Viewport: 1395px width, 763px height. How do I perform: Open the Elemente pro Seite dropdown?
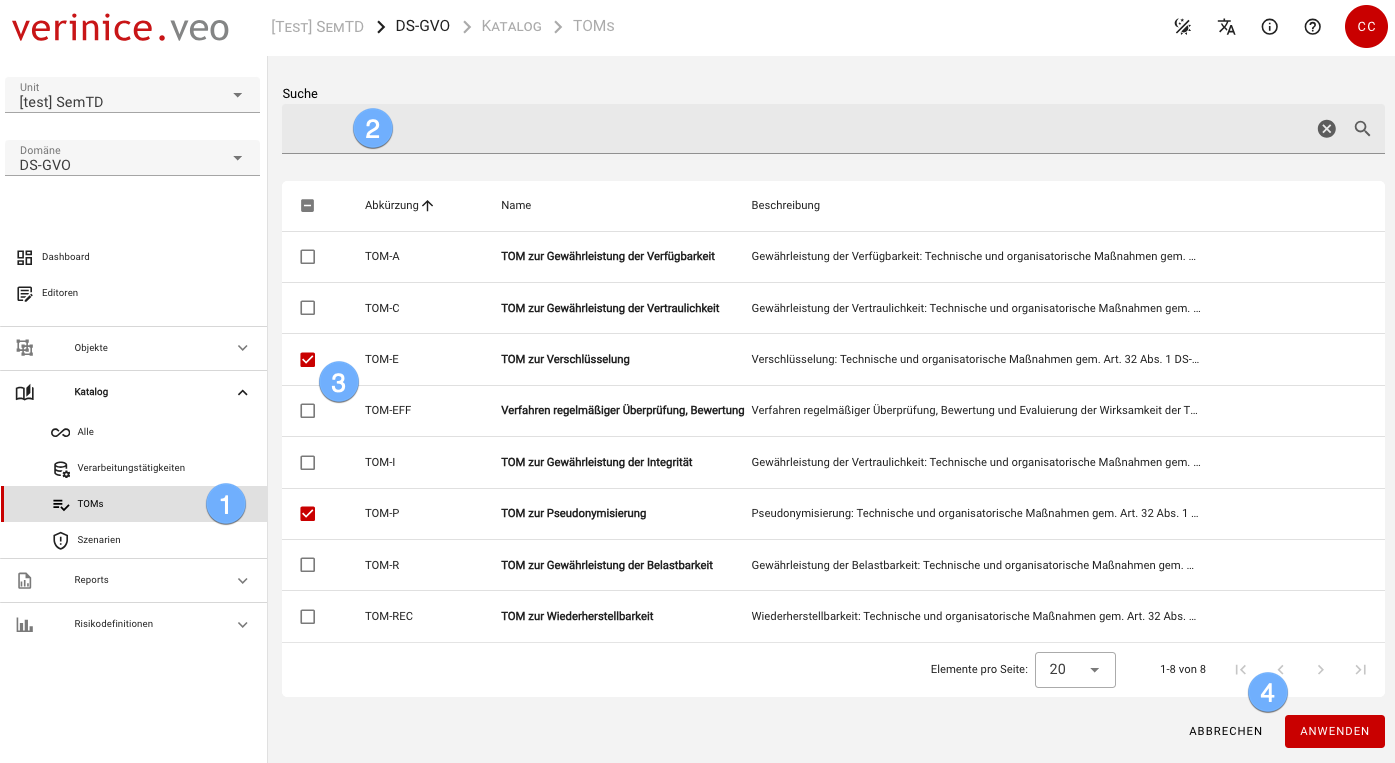click(1074, 669)
